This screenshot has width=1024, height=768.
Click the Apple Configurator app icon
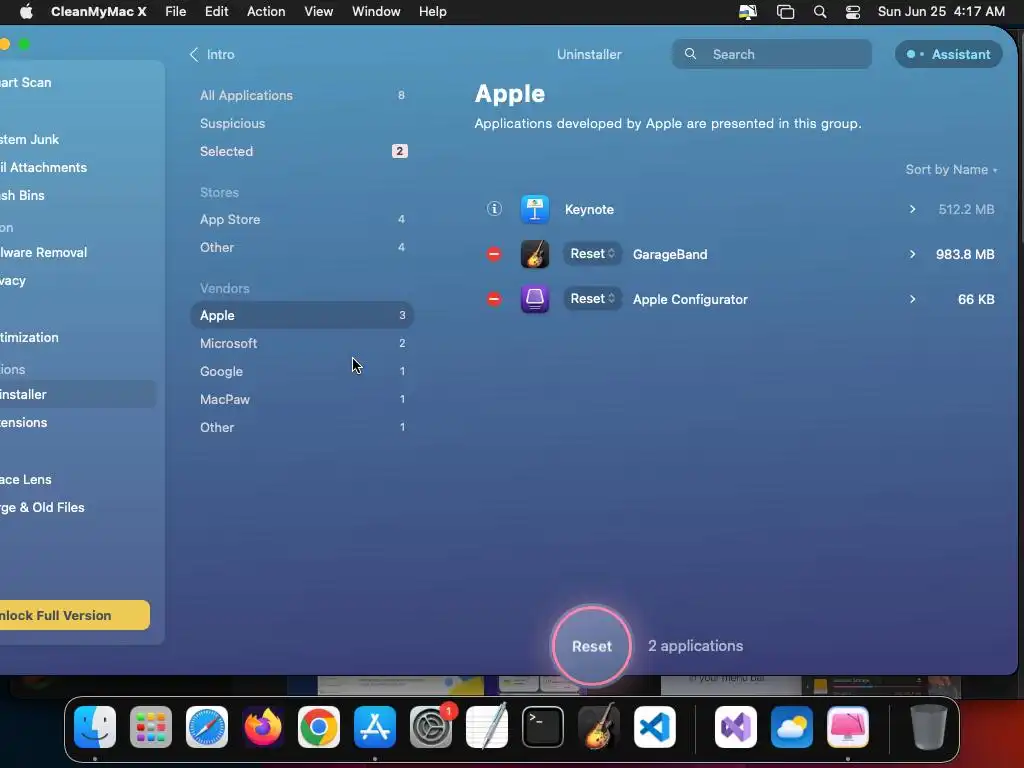[534, 299]
